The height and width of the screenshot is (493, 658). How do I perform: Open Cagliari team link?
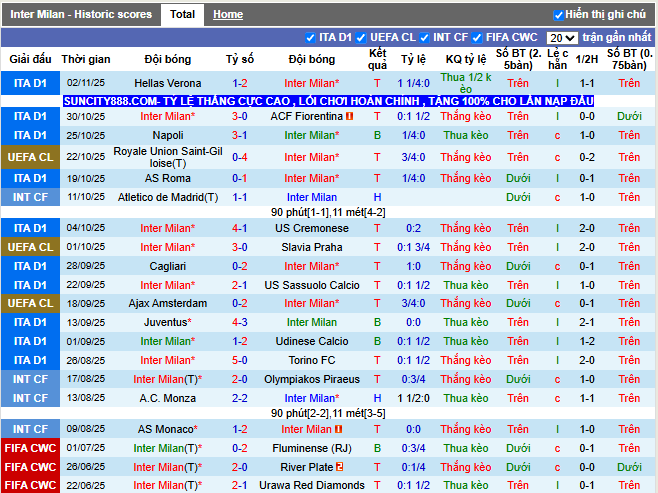pos(167,266)
